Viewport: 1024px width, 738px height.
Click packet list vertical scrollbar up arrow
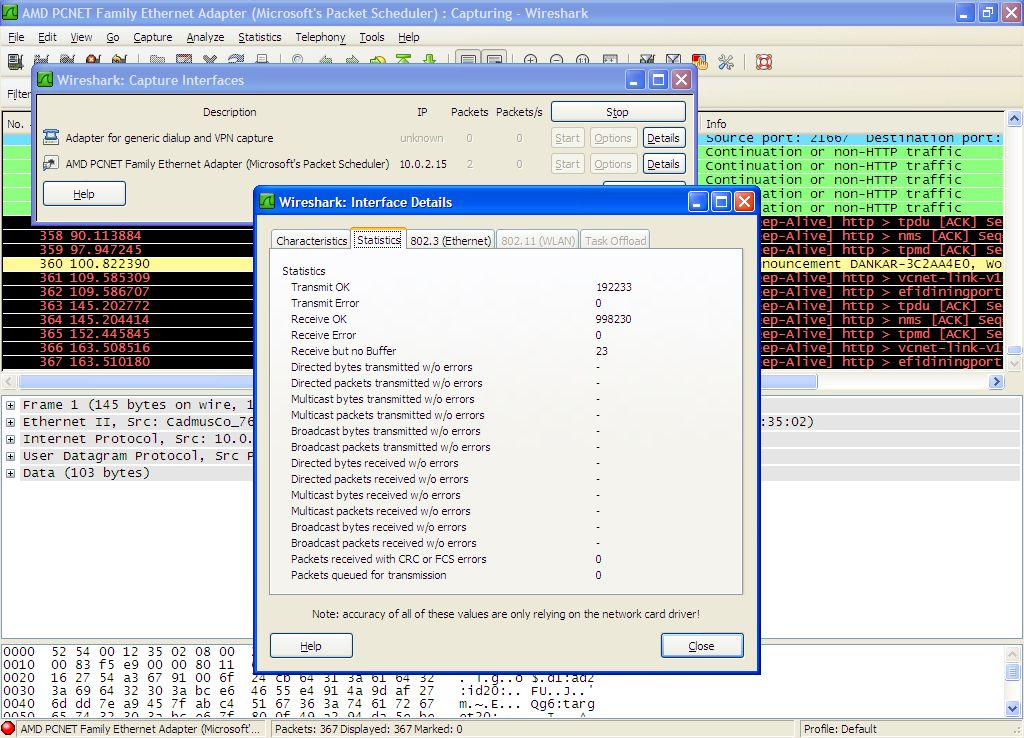click(x=1014, y=118)
